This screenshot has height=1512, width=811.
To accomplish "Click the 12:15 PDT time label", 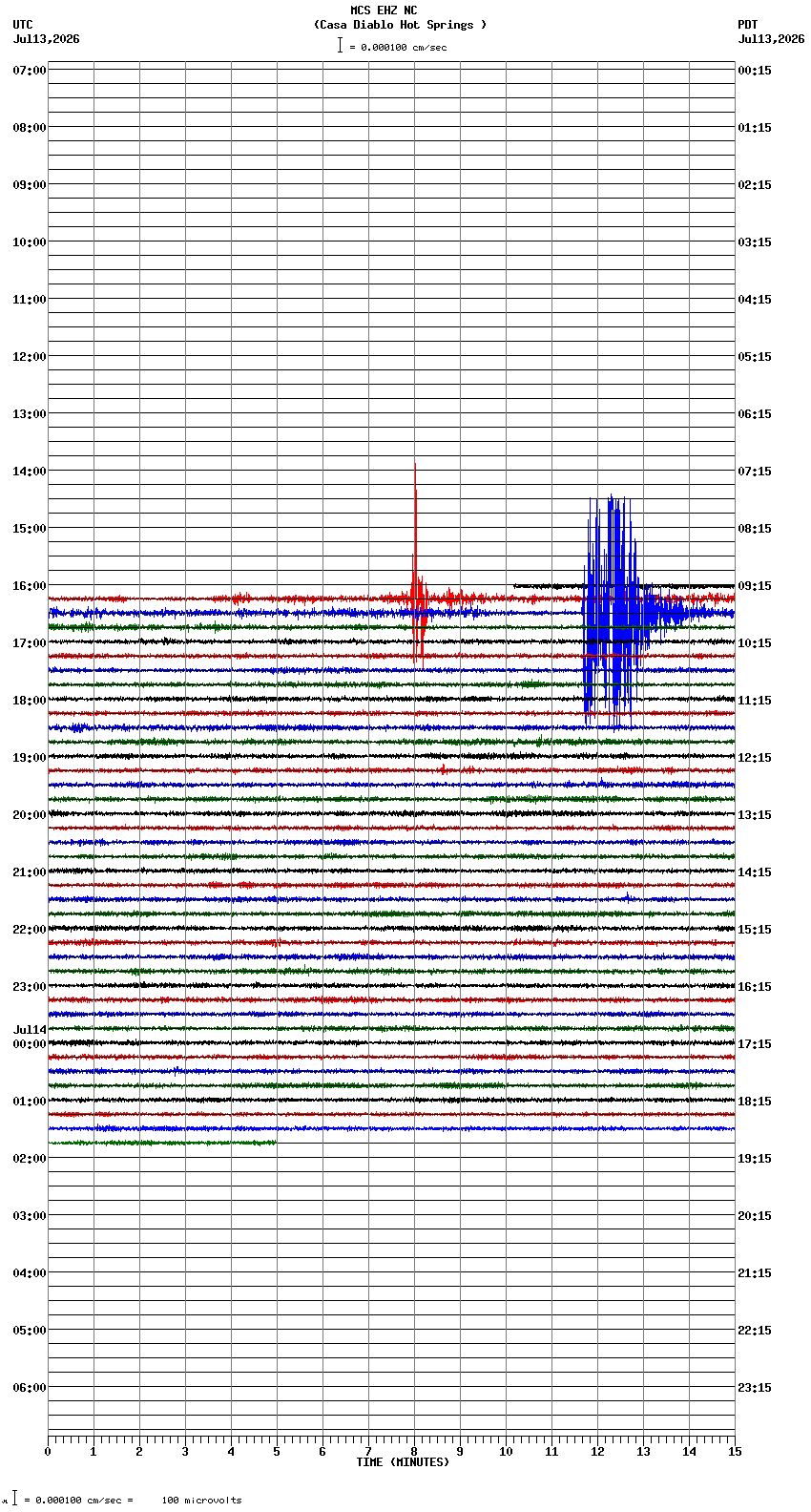I will coord(755,758).
